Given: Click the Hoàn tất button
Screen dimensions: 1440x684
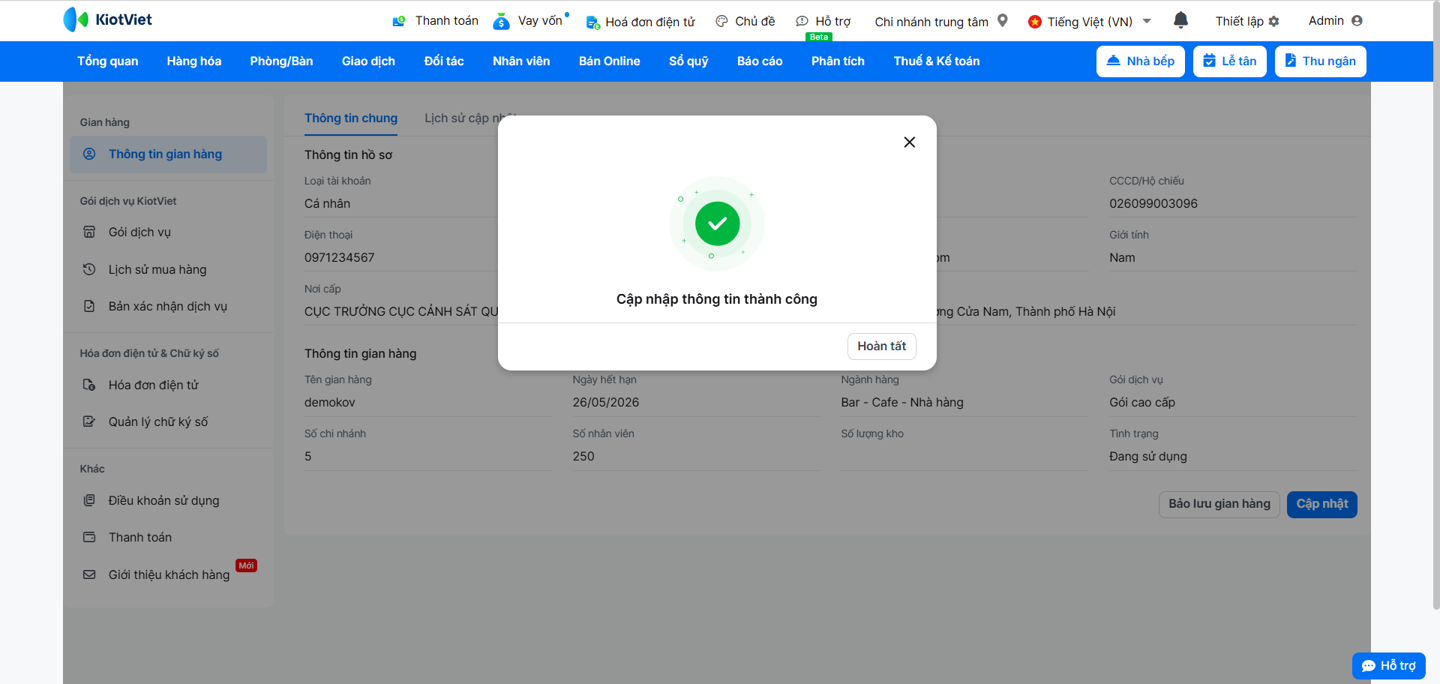Looking at the screenshot, I should click(x=881, y=346).
